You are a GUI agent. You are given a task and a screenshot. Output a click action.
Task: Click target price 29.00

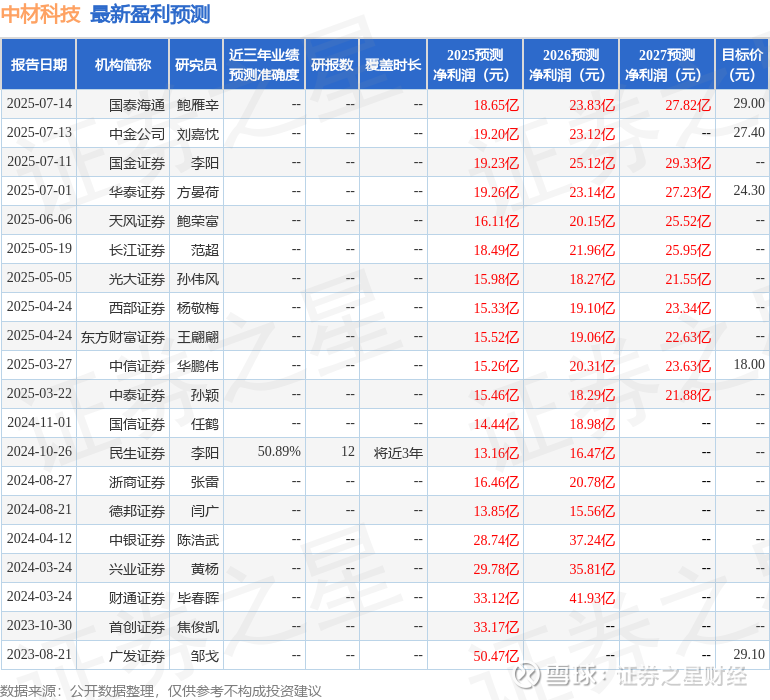coord(749,104)
